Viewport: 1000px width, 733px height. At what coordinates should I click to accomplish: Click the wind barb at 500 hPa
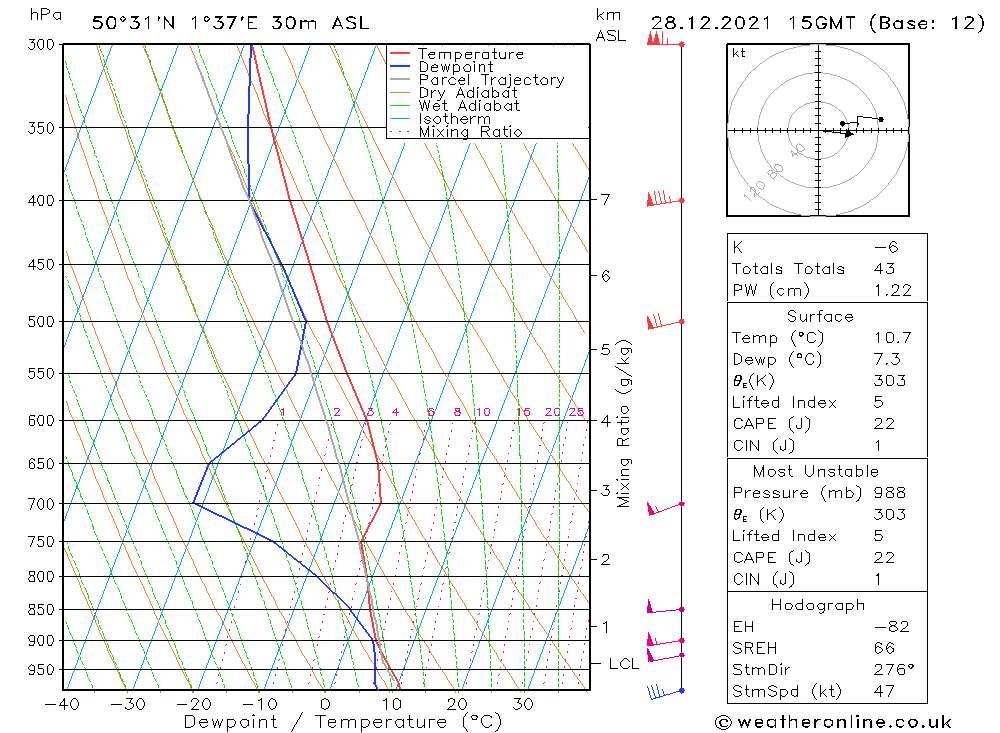click(665, 321)
